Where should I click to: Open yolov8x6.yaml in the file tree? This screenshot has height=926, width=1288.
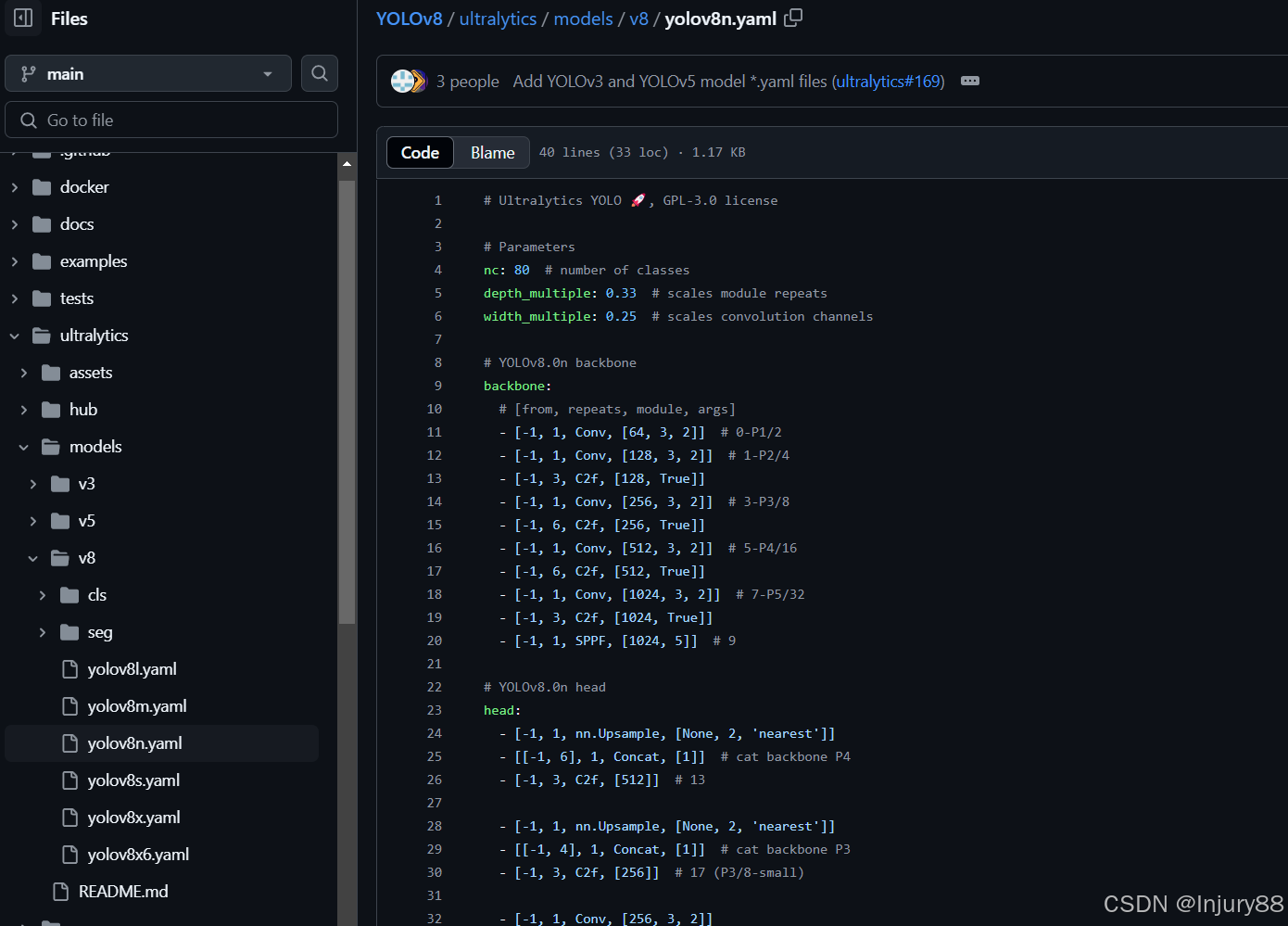(x=138, y=855)
